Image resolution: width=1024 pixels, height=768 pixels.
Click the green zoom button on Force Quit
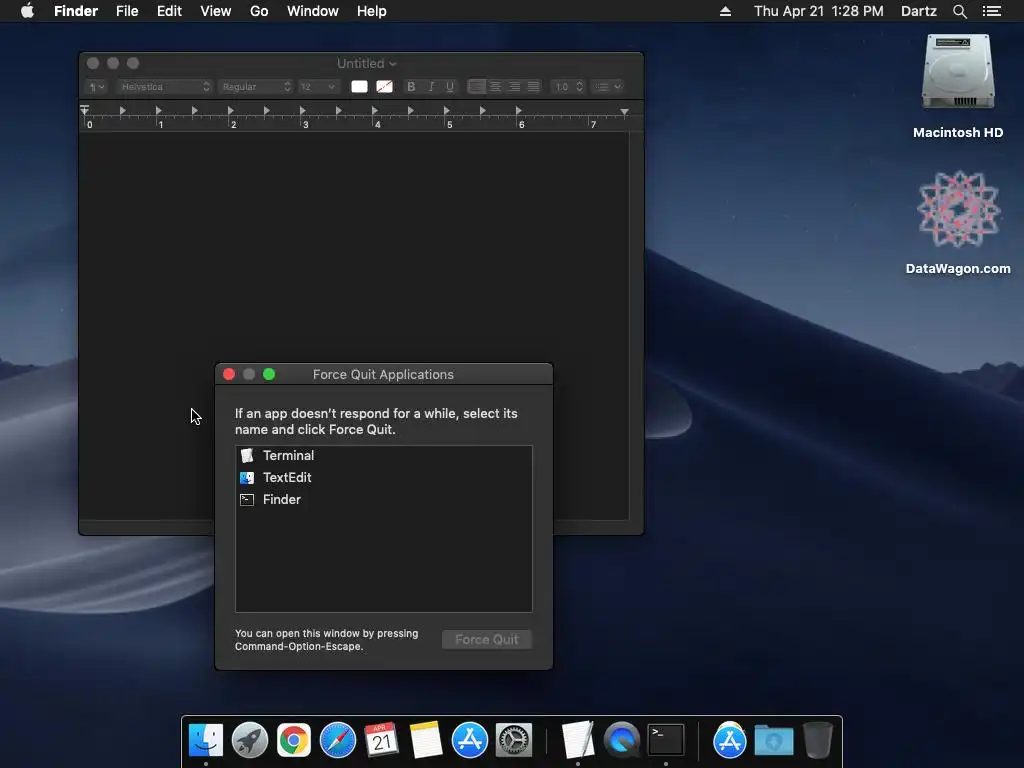point(269,374)
